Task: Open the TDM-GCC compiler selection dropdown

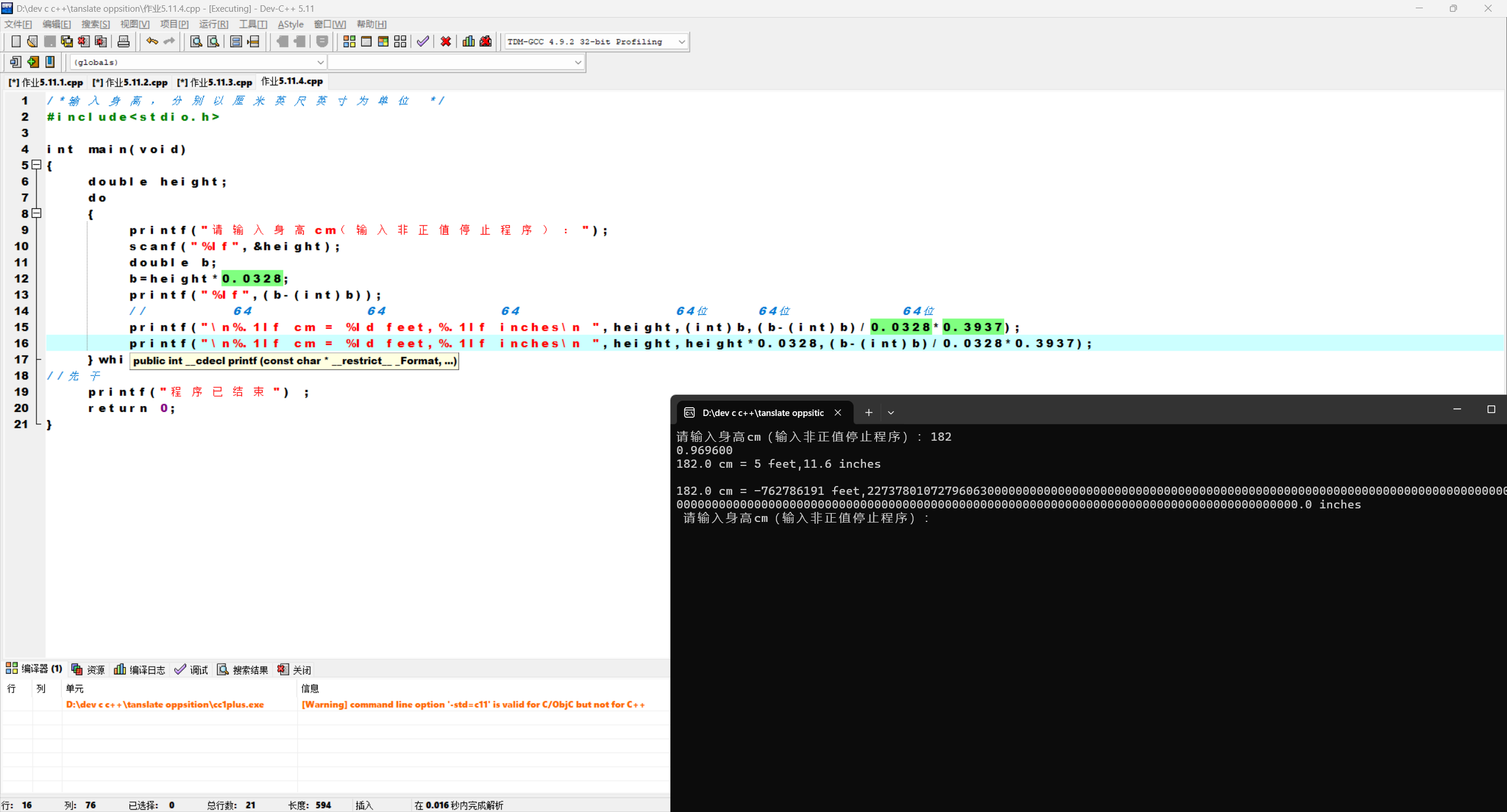Action: click(681, 42)
